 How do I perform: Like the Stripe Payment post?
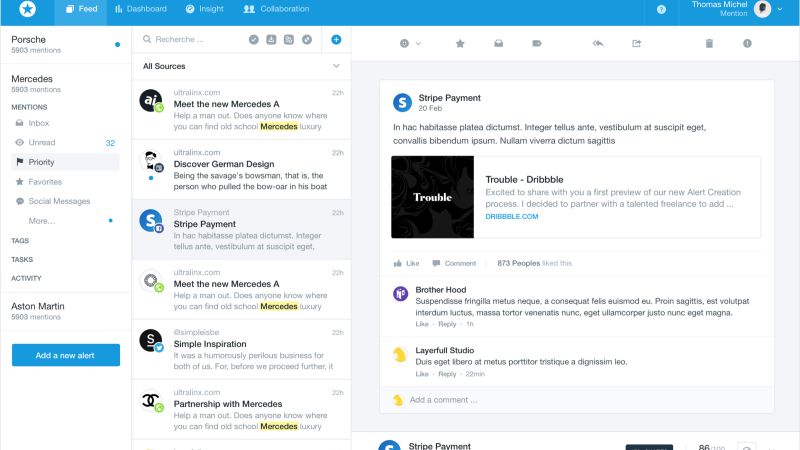tap(407, 263)
